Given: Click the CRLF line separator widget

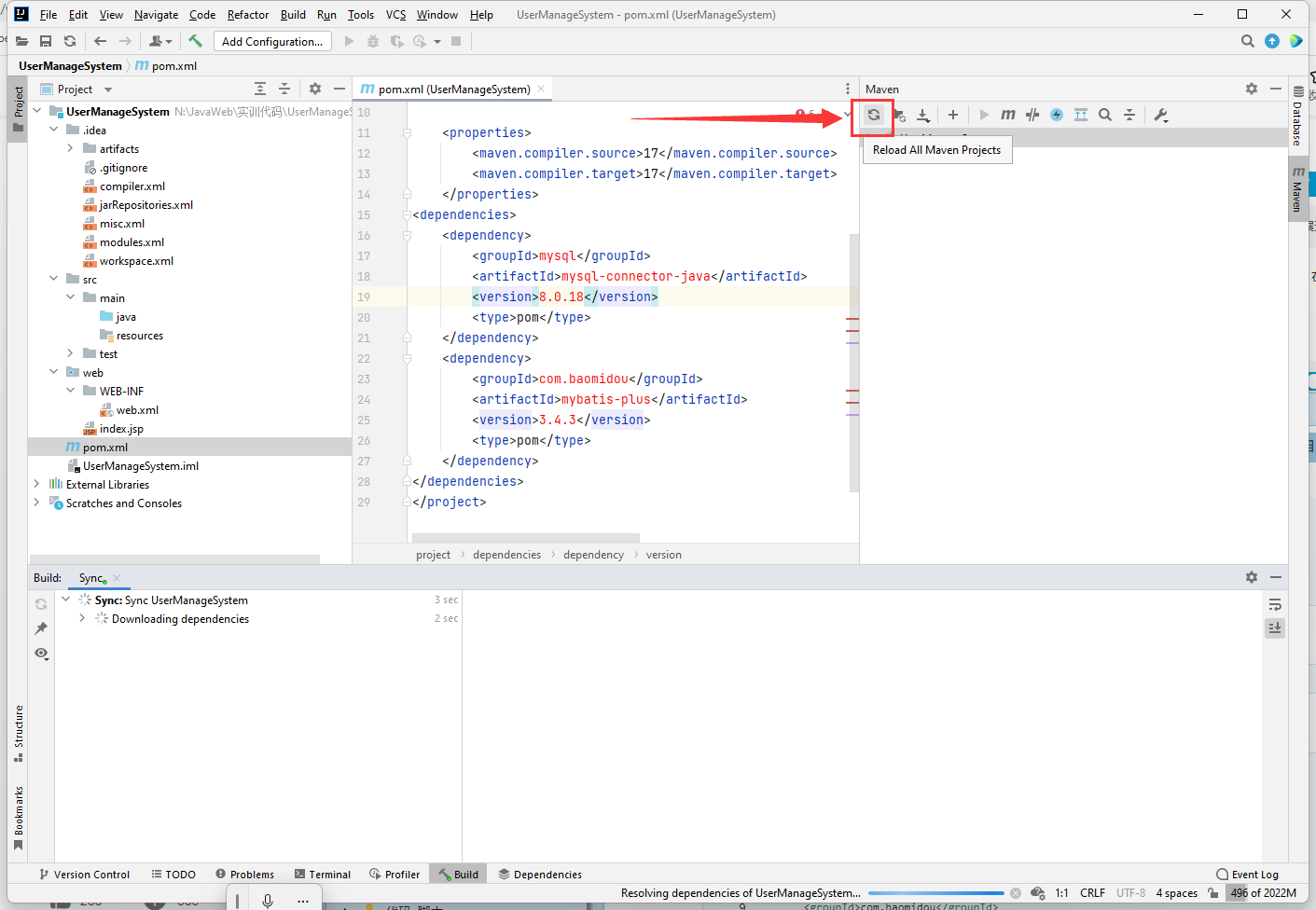Looking at the screenshot, I should (1092, 893).
